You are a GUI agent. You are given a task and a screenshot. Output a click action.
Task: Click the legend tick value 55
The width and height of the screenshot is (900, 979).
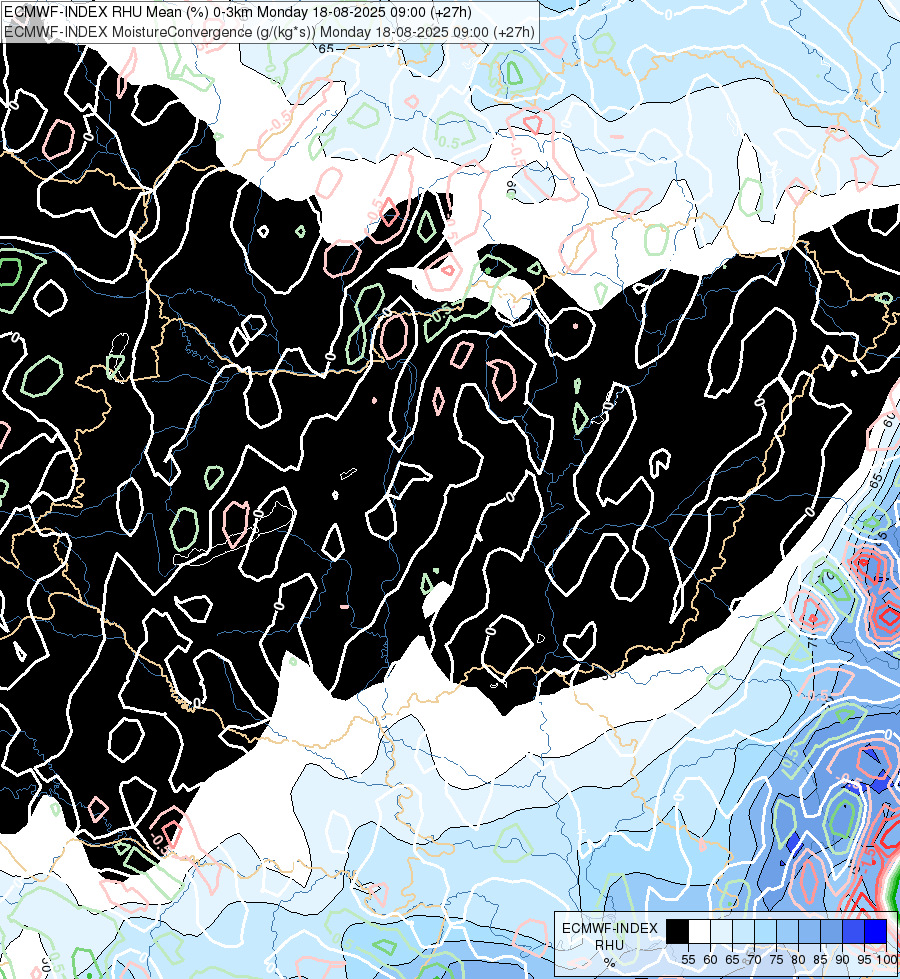[688, 960]
